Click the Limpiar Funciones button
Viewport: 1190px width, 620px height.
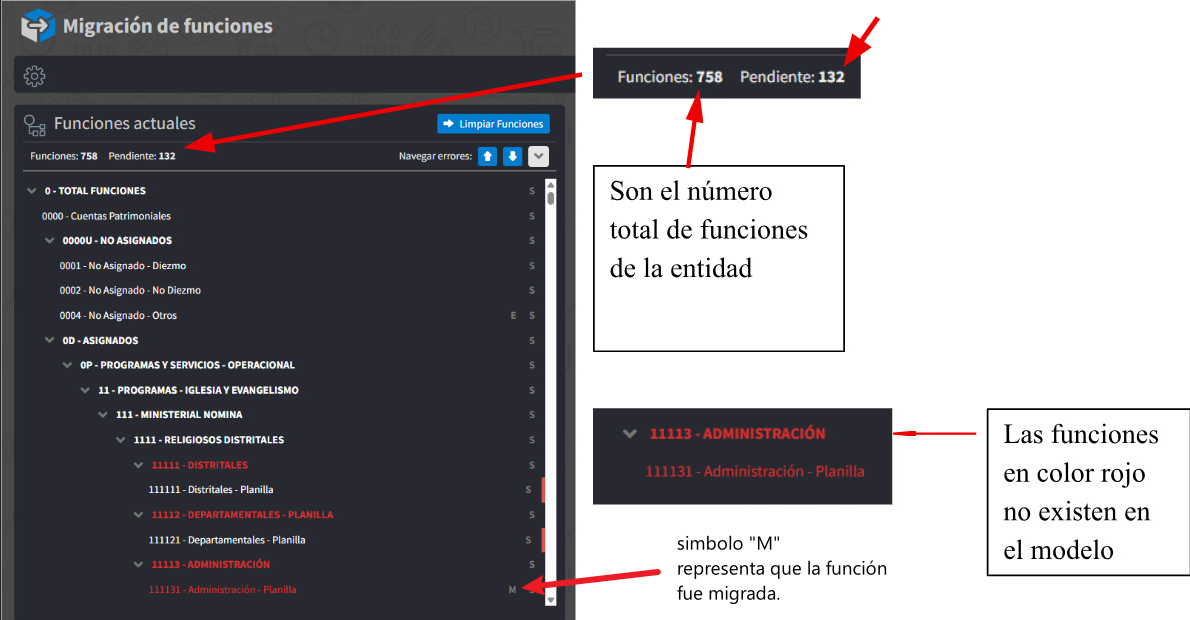click(493, 124)
